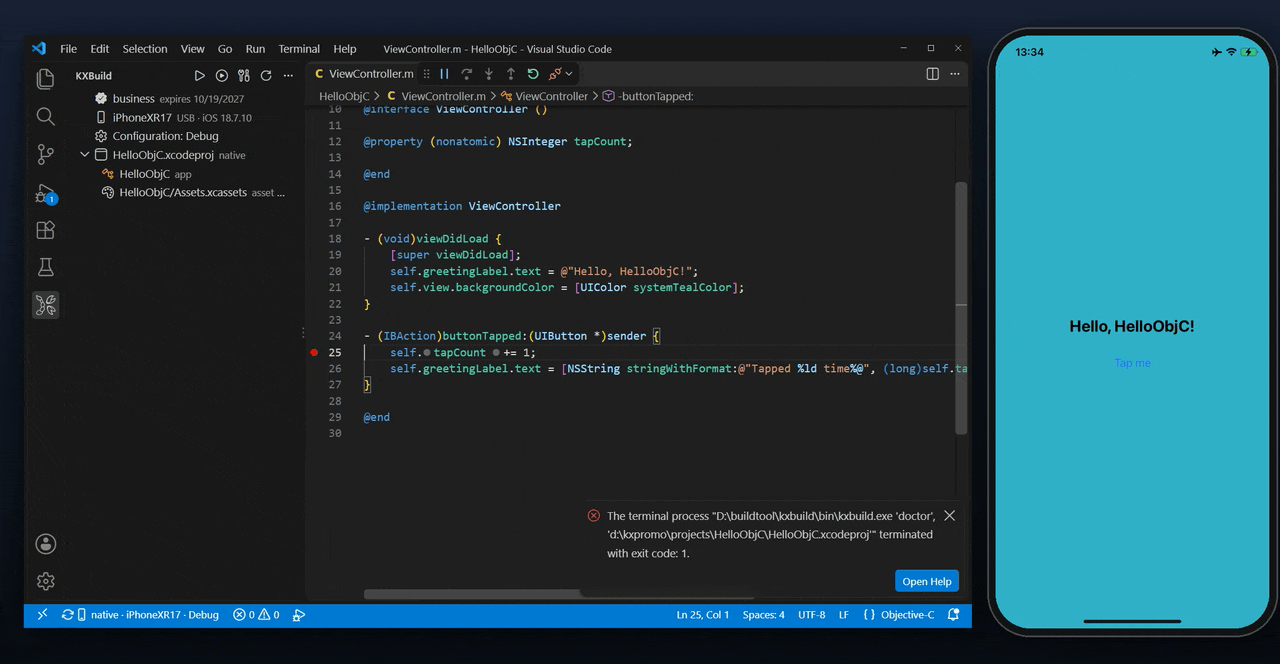Open the Go menu
Screen dimensions: 1280x664
pos(225,49)
